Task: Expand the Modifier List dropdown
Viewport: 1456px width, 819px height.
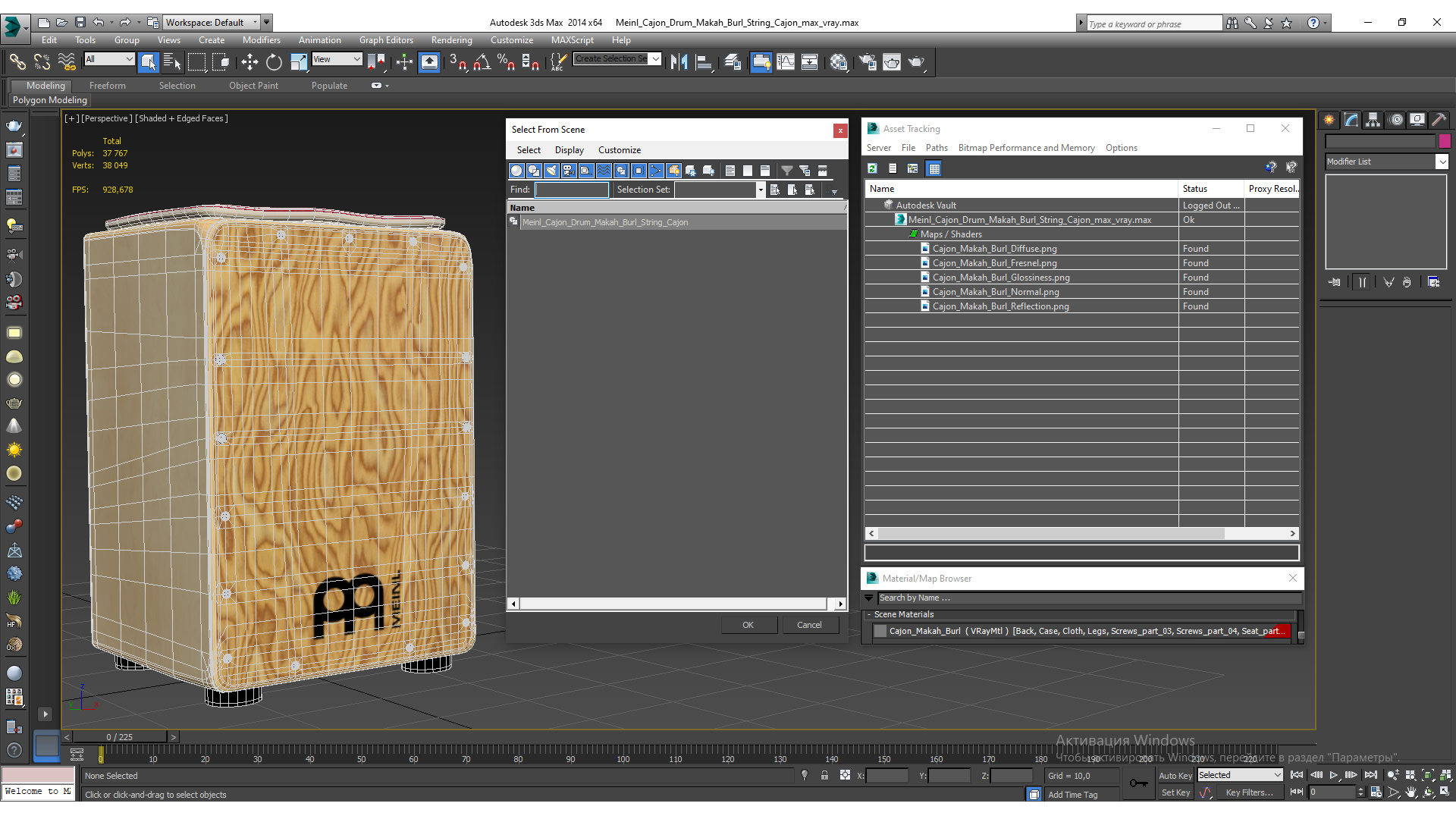Action: (1386, 162)
